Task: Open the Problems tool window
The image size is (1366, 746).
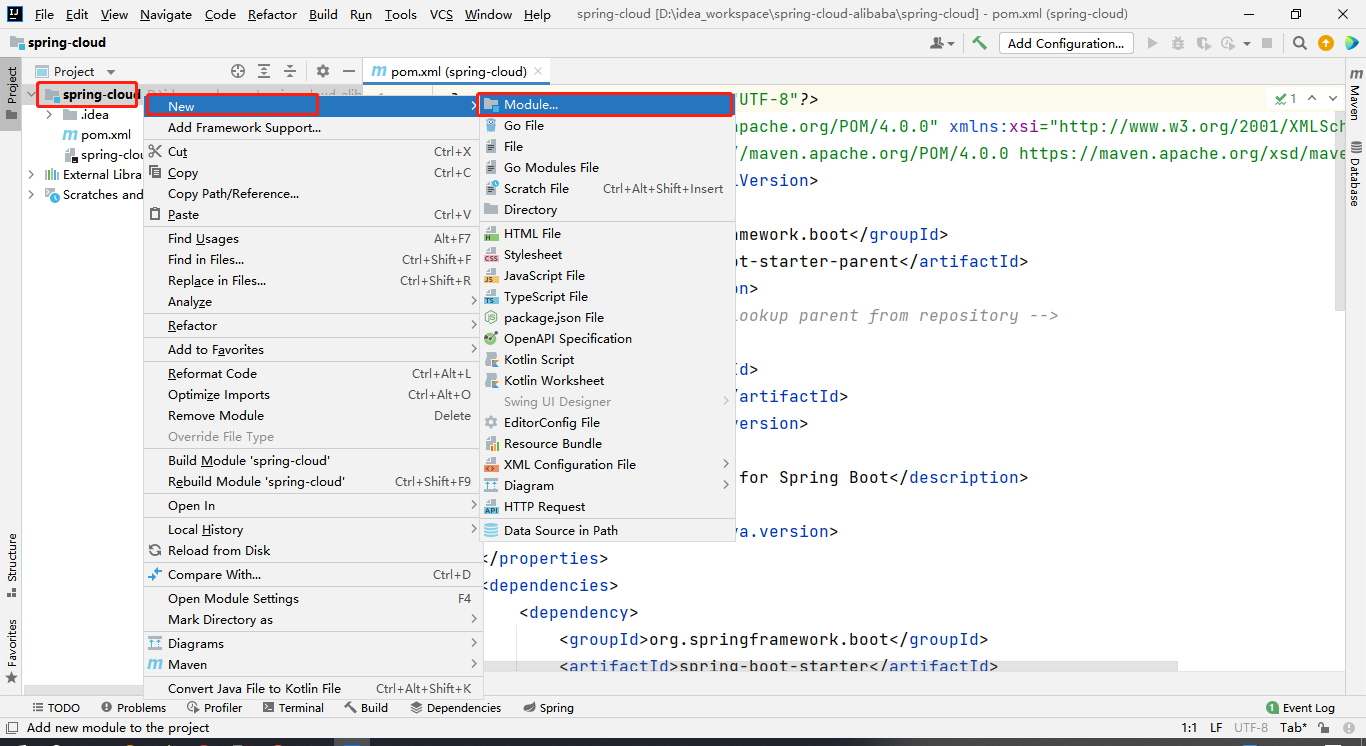Action: (133, 707)
